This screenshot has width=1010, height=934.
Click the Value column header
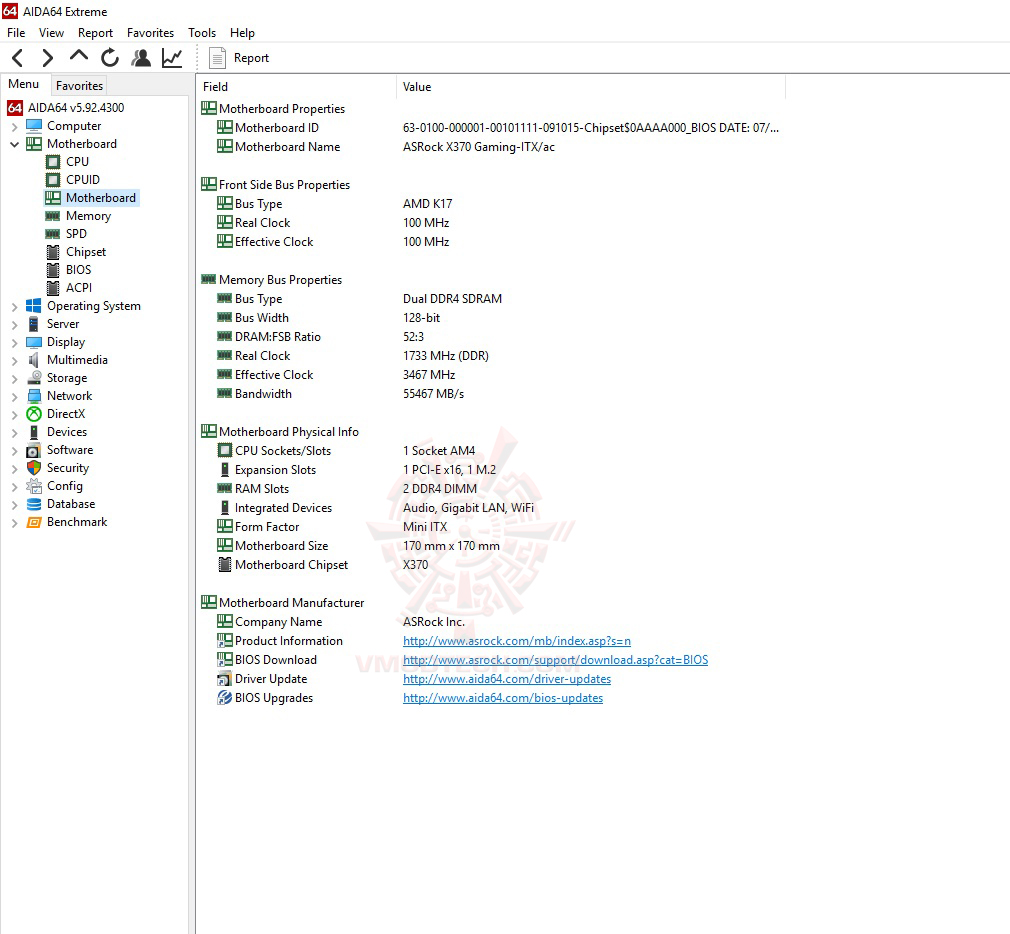click(591, 87)
